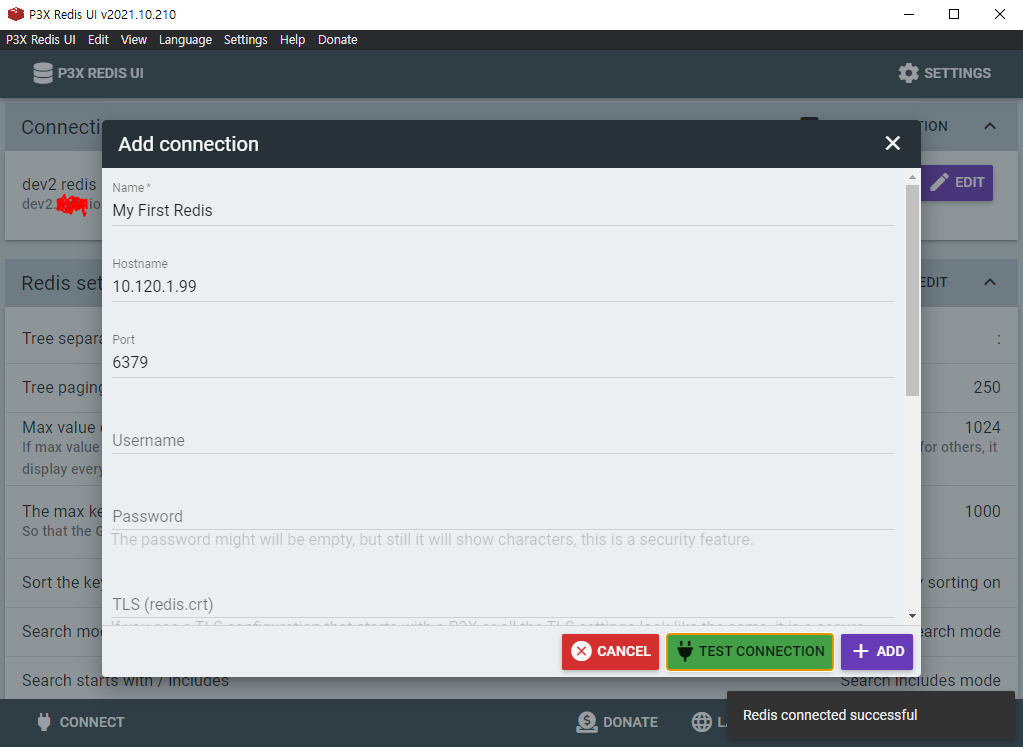The width and height of the screenshot is (1023, 747).
Task: Open the Language menu
Action: (x=185, y=40)
